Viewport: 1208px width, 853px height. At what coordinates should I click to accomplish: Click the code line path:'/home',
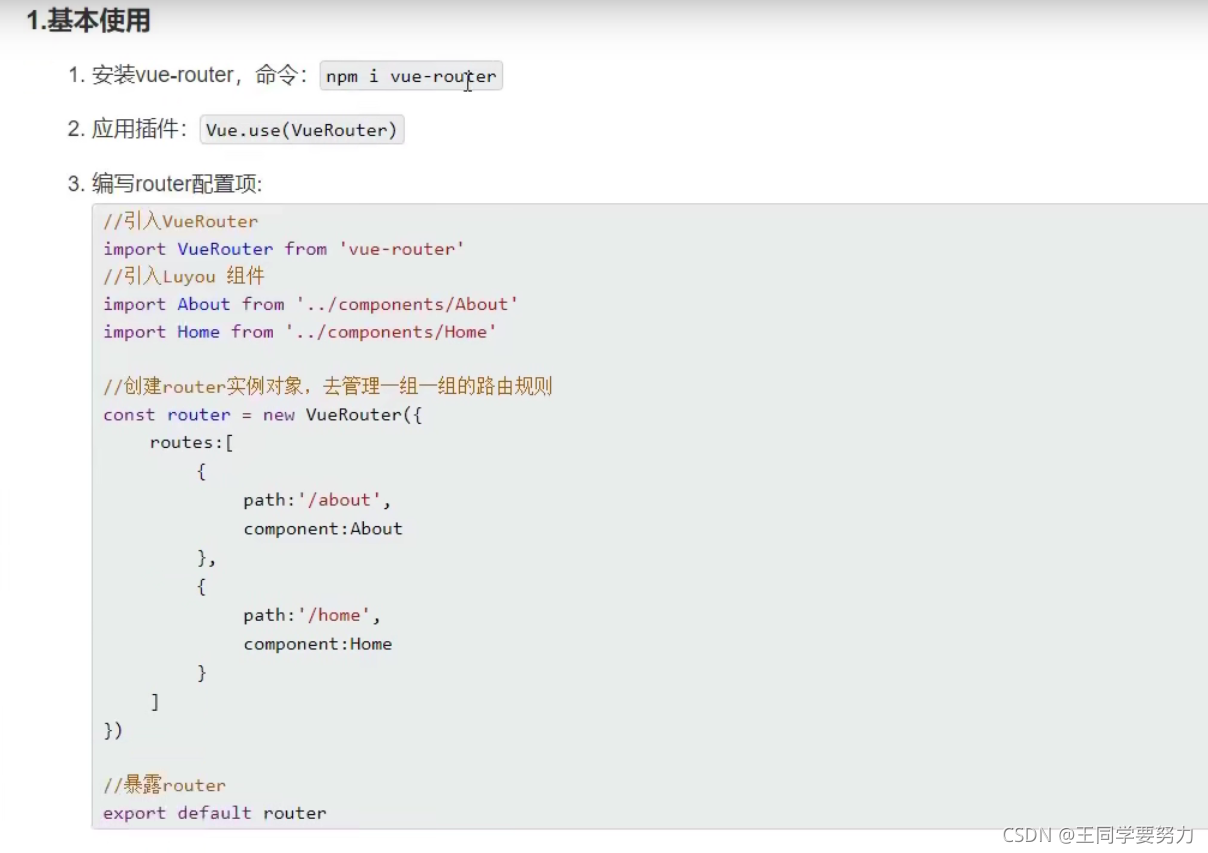point(312,616)
